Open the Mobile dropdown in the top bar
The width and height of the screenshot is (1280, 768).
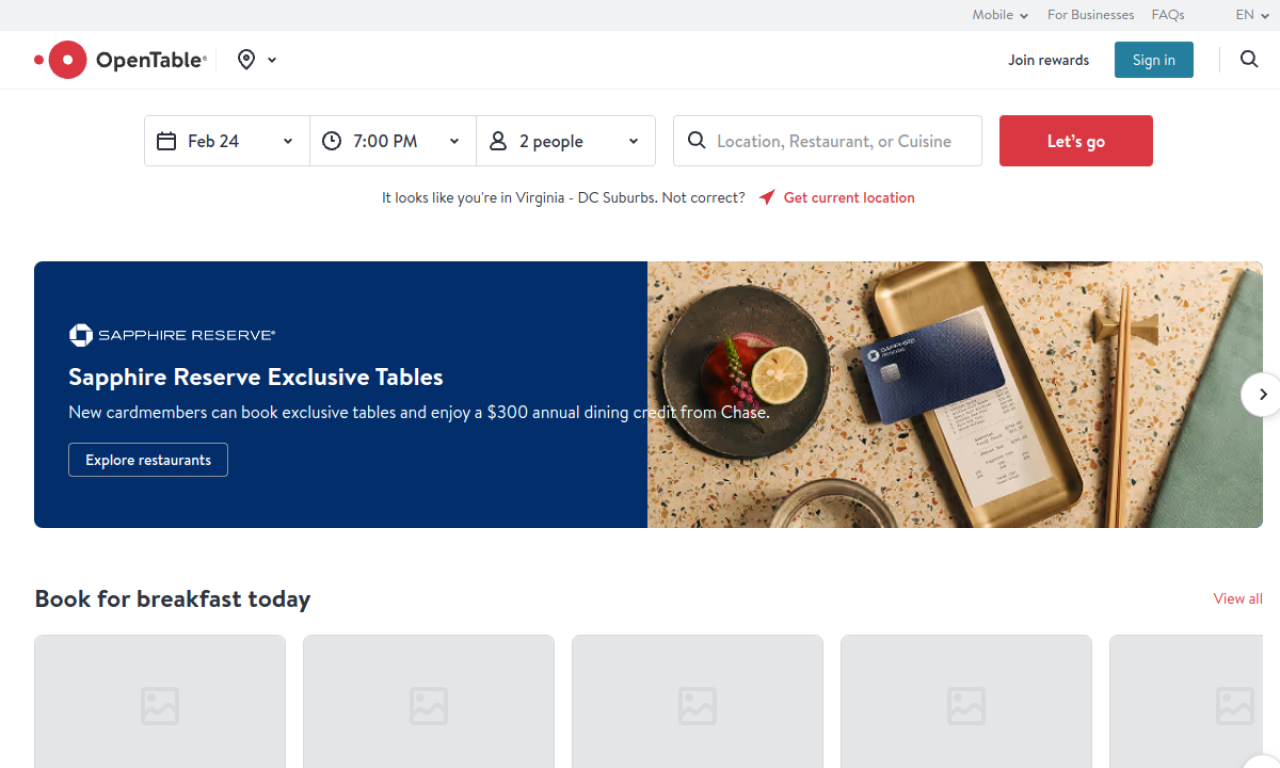pyautogui.click(x=1000, y=15)
